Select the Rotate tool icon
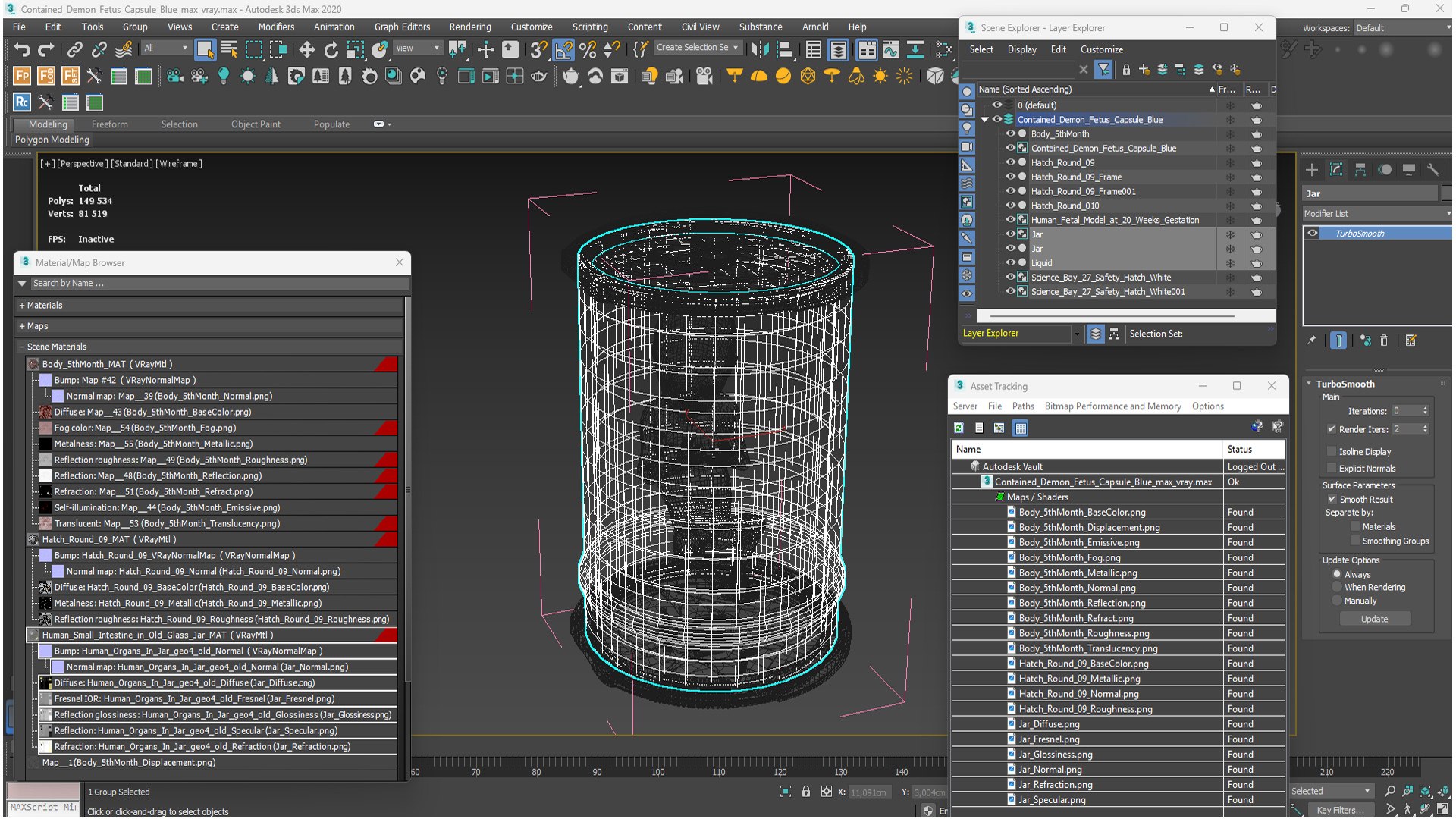1456x819 pixels. 331,50
